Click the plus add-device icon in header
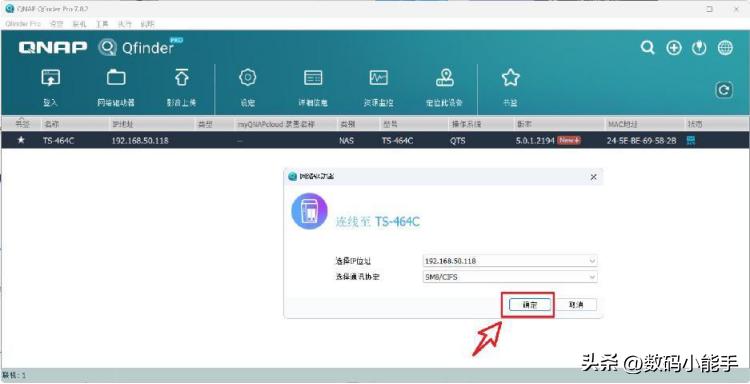This screenshot has width=750, height=384. coord(674,48)
